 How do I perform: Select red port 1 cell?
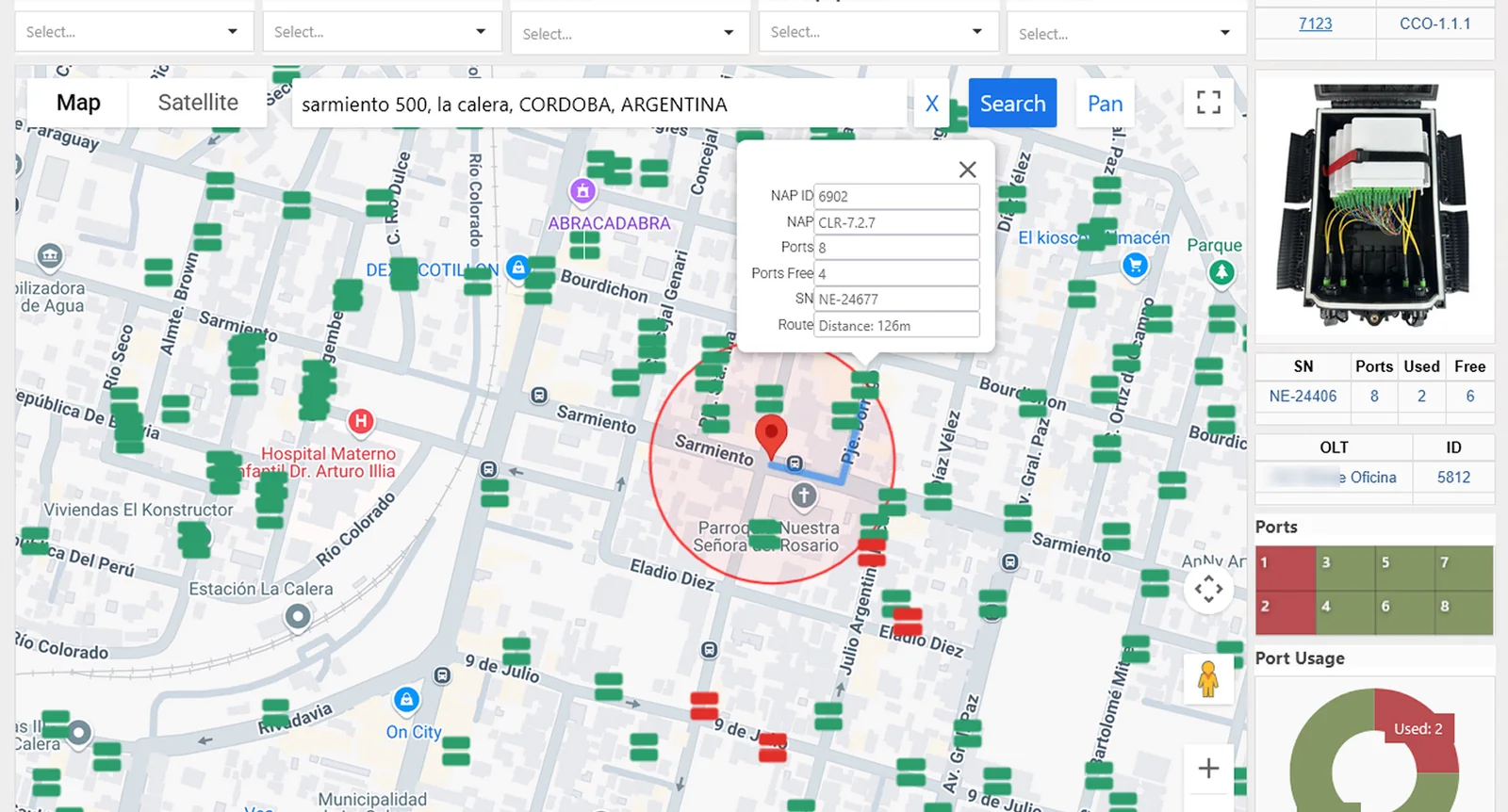(x=1286, y=568)
